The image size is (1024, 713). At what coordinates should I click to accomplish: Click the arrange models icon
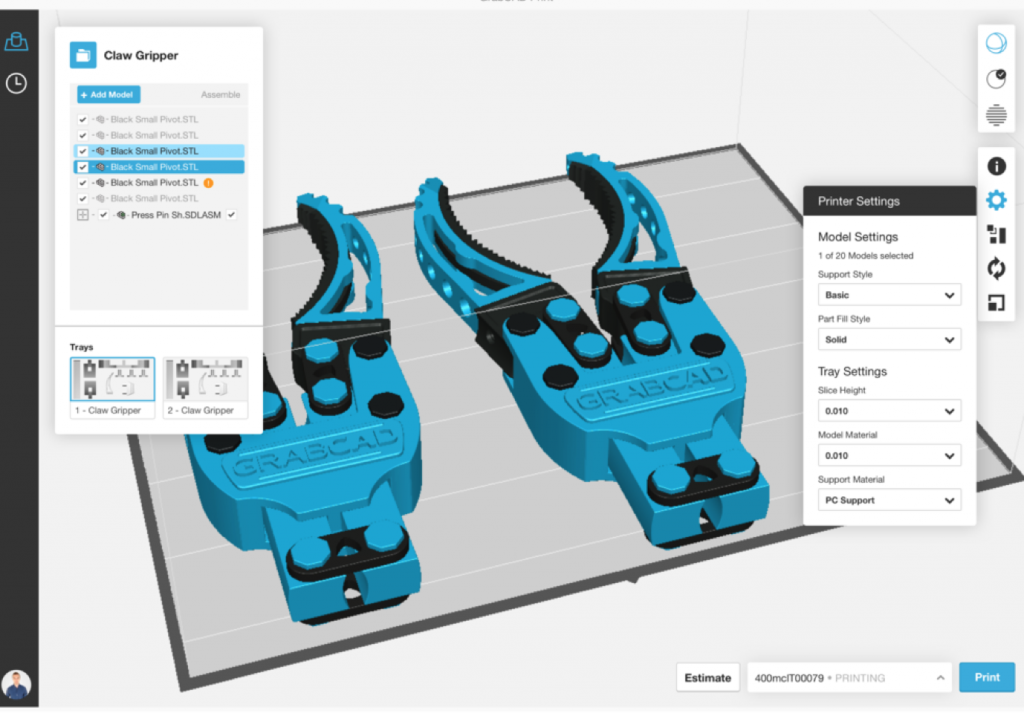point(996,234)
